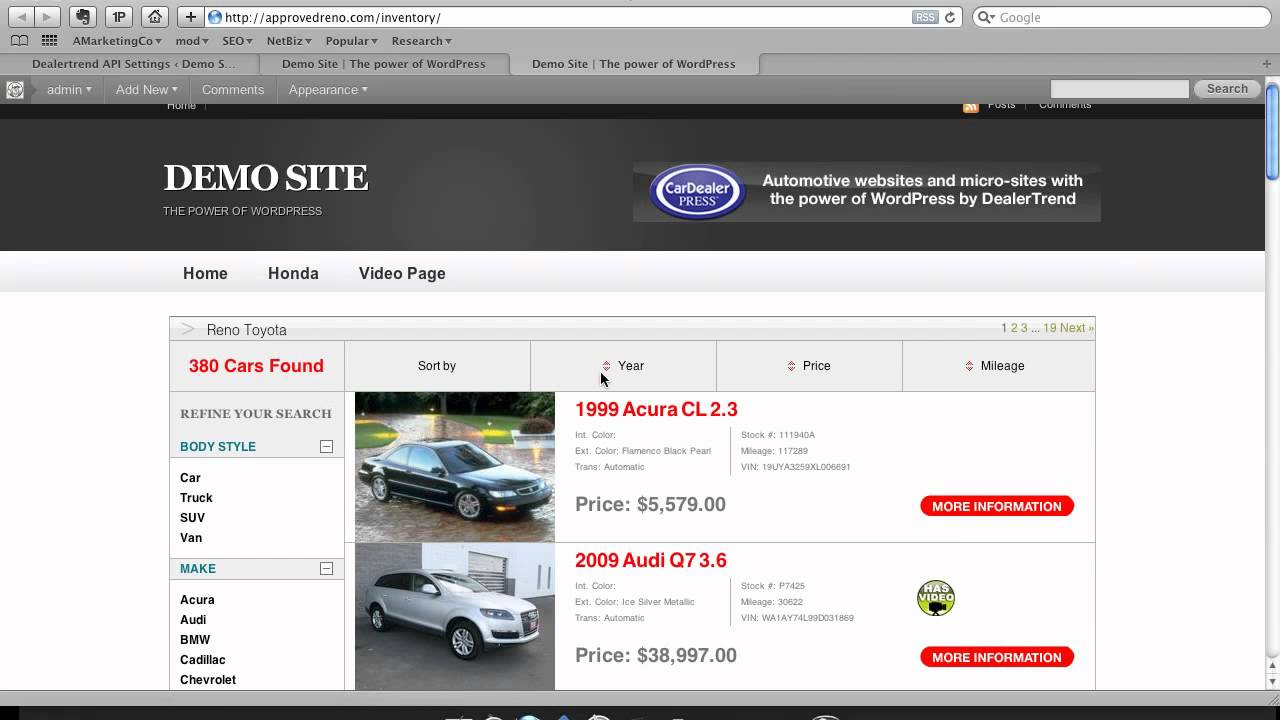This screenshot has height=720, width=1280.
Task: Open the SEO bookmarks folder
Action: pyautogui.click(x=237, y=41)
